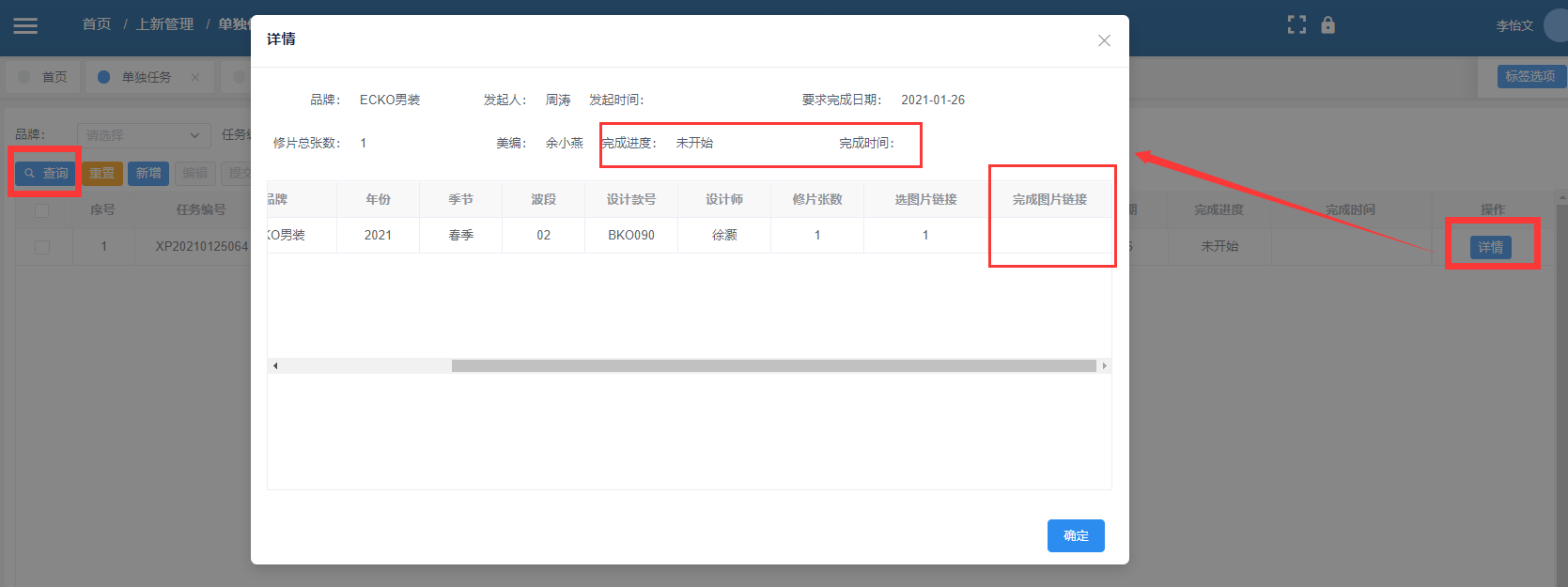Click the lock screen icon

(x=1327, y=25)
